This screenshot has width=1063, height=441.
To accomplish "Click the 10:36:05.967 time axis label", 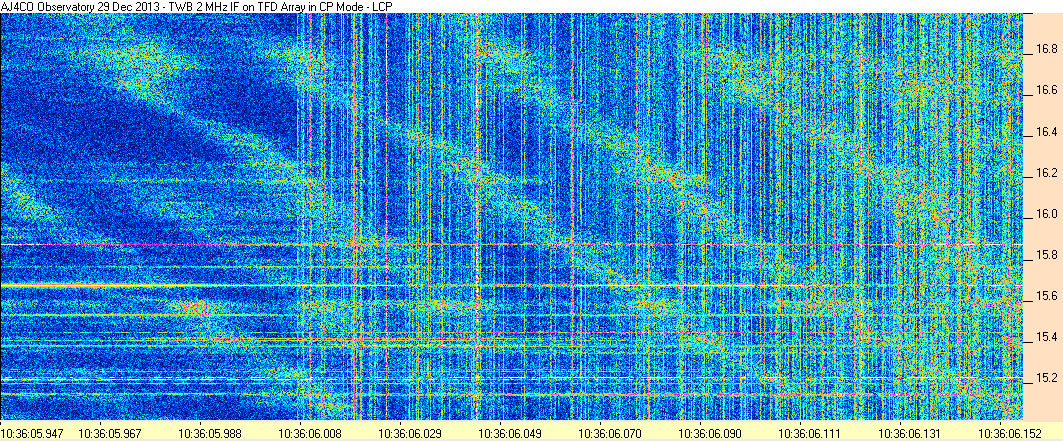I will pos(108,432).
